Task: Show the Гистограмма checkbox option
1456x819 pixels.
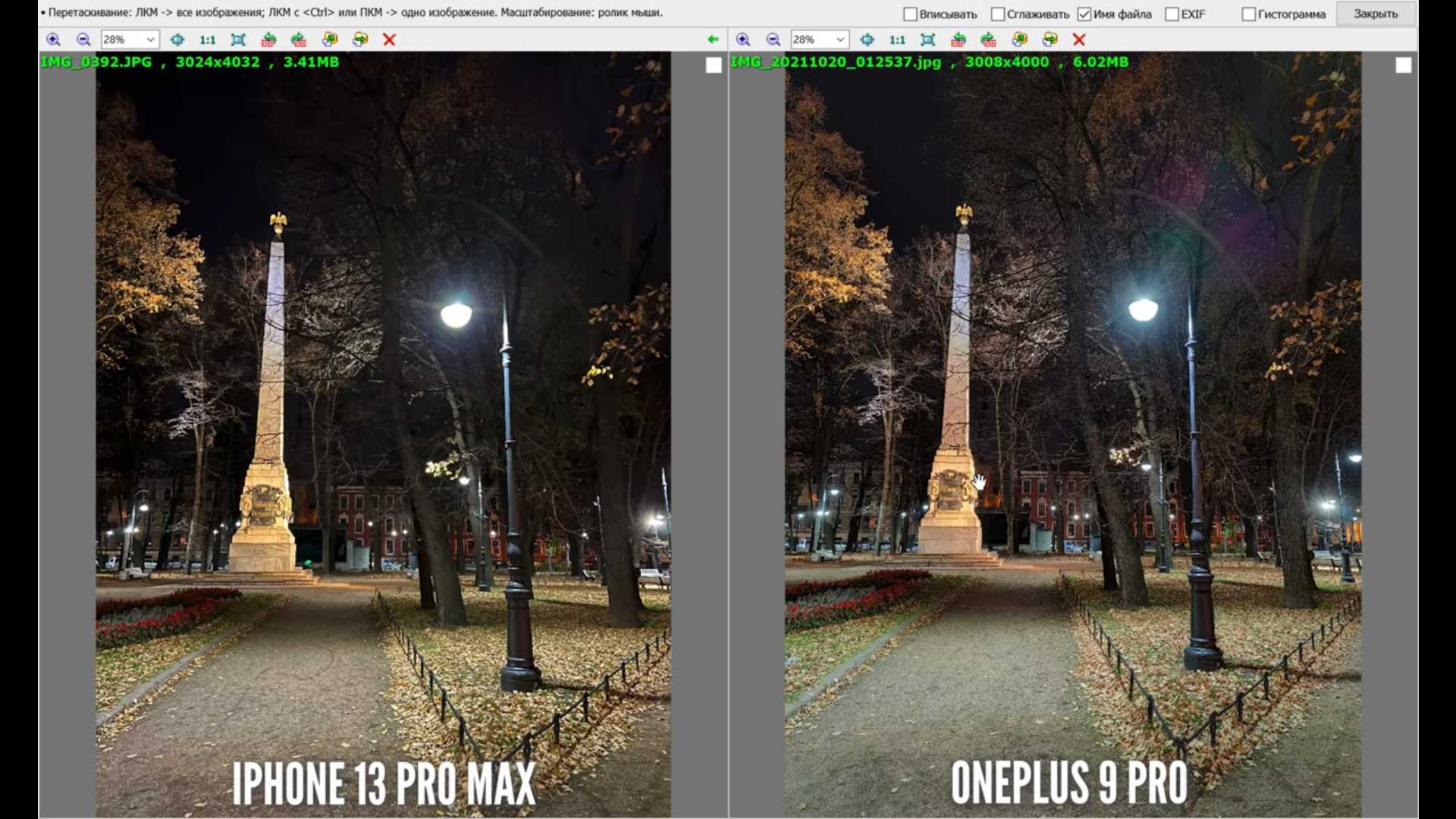Action: pos(1248,14)
